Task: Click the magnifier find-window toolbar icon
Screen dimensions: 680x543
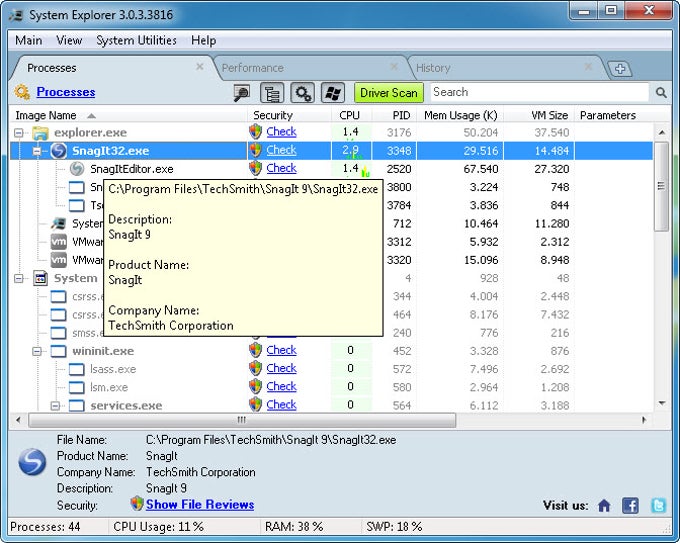Action: pyautogui.click(x=242, y=93)
